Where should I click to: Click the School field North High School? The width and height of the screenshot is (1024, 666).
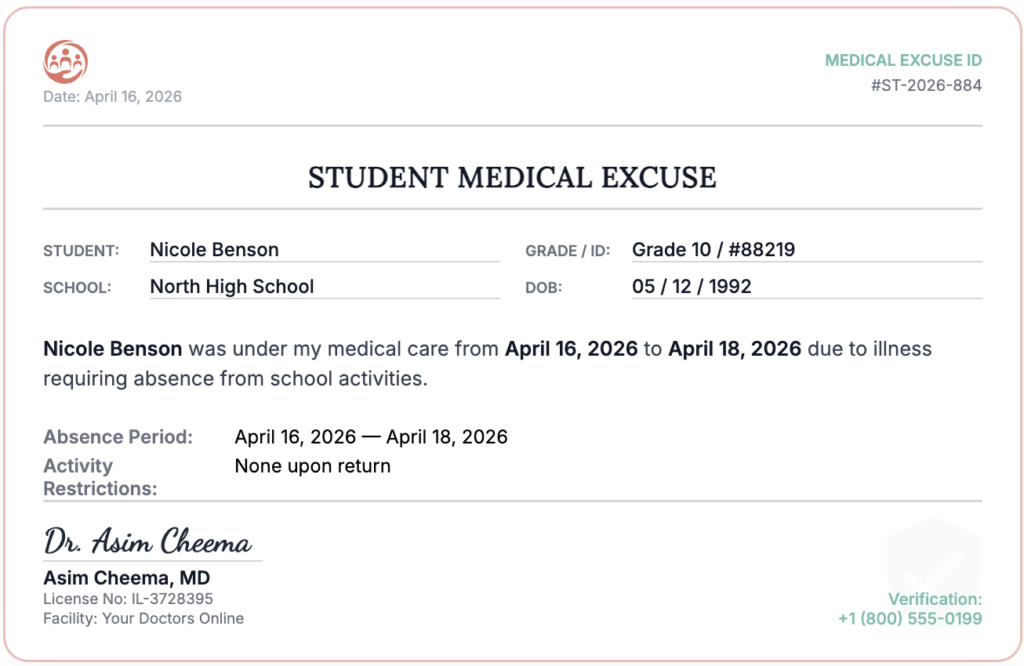click(325, 287)
